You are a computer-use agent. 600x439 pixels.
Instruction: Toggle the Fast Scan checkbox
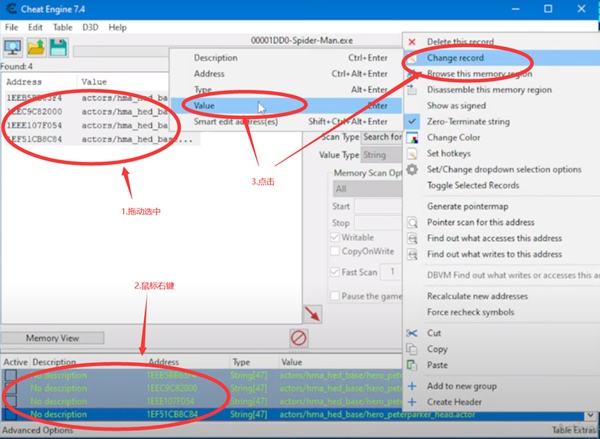pyautogui.click(x=335, y=272)
